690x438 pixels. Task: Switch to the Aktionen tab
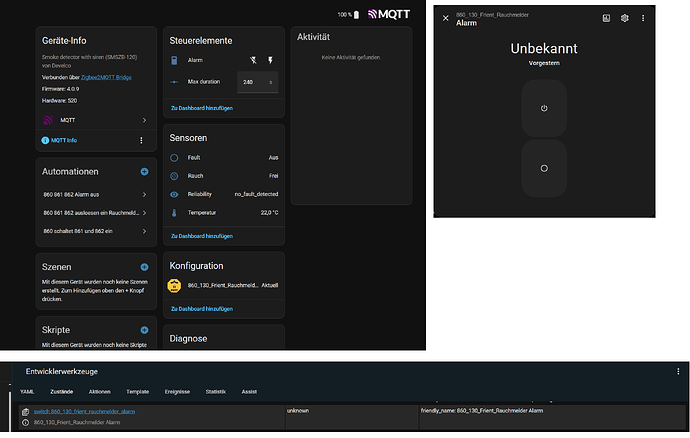[99, 391]
